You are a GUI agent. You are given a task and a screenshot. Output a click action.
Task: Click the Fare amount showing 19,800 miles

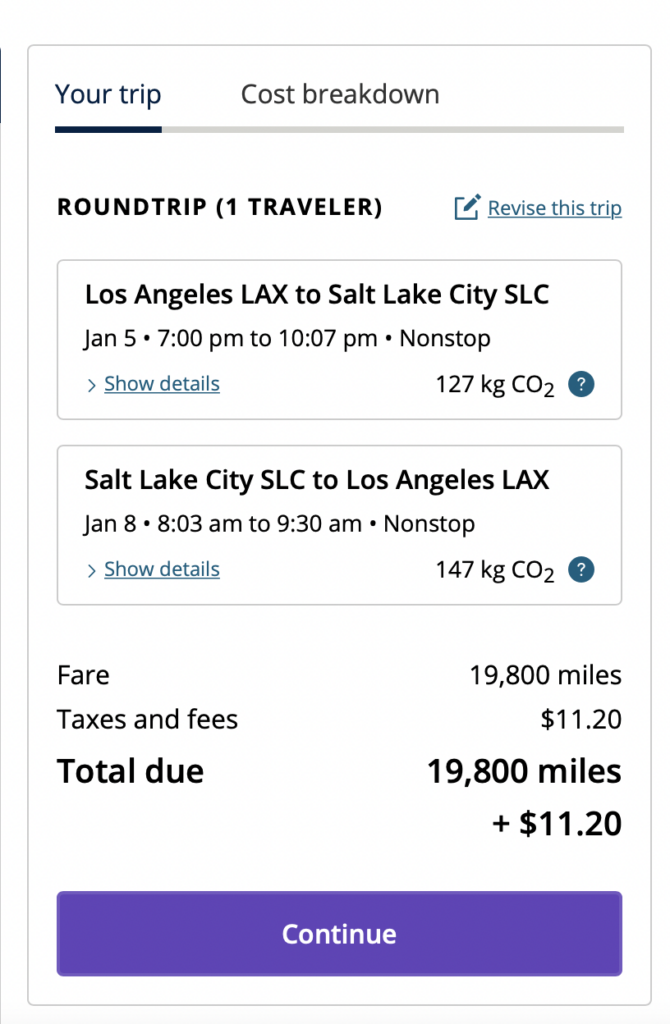[545, 675]
